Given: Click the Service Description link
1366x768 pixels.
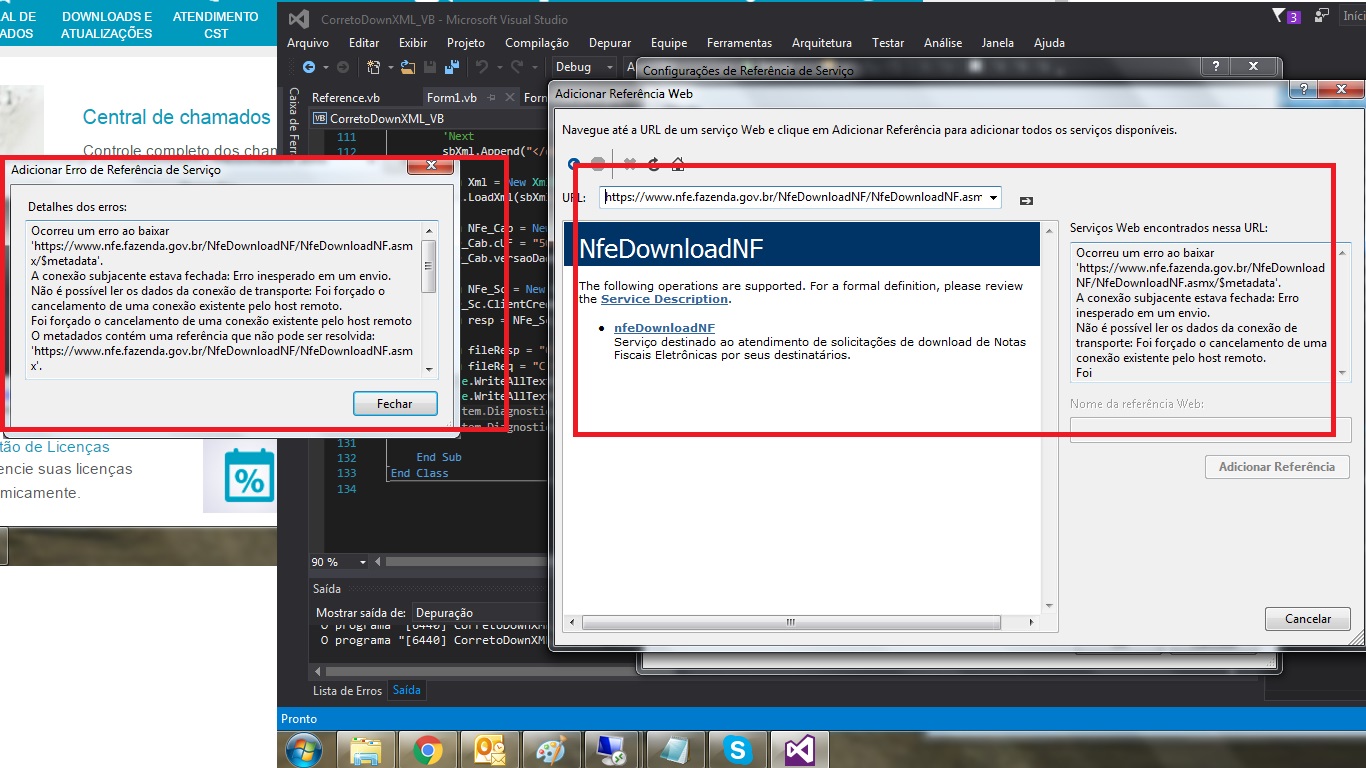Looking at the screenshot, I should [664, 299].
